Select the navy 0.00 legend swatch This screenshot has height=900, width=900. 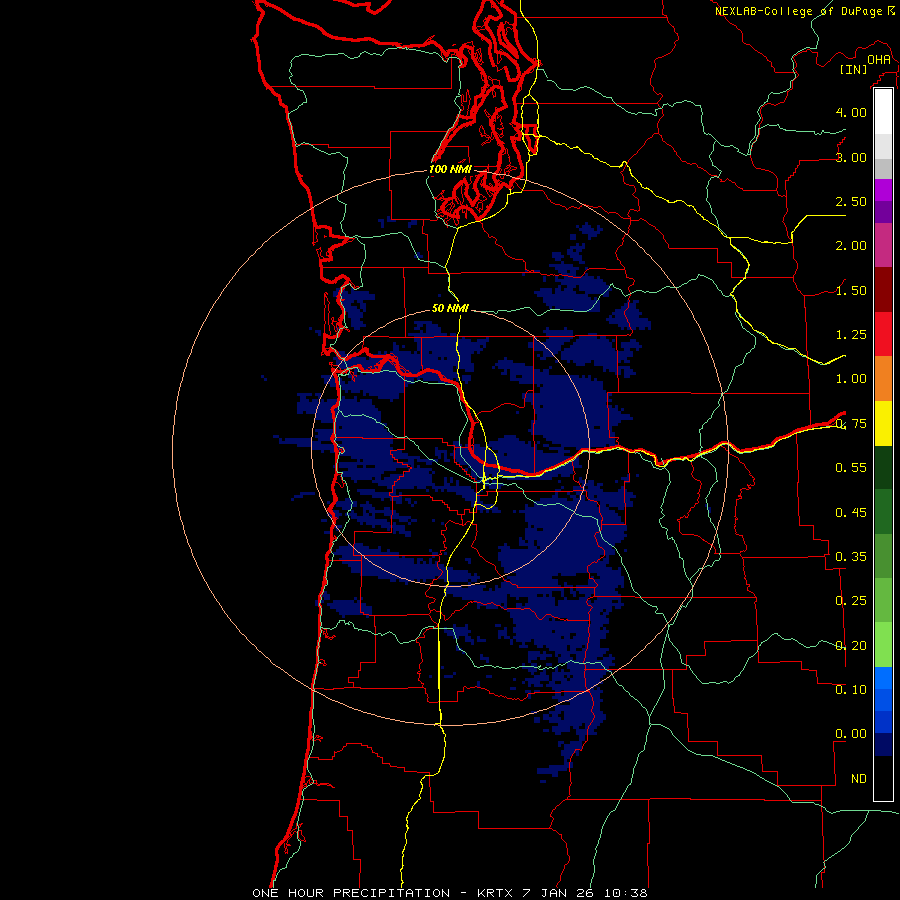[883, 744]
